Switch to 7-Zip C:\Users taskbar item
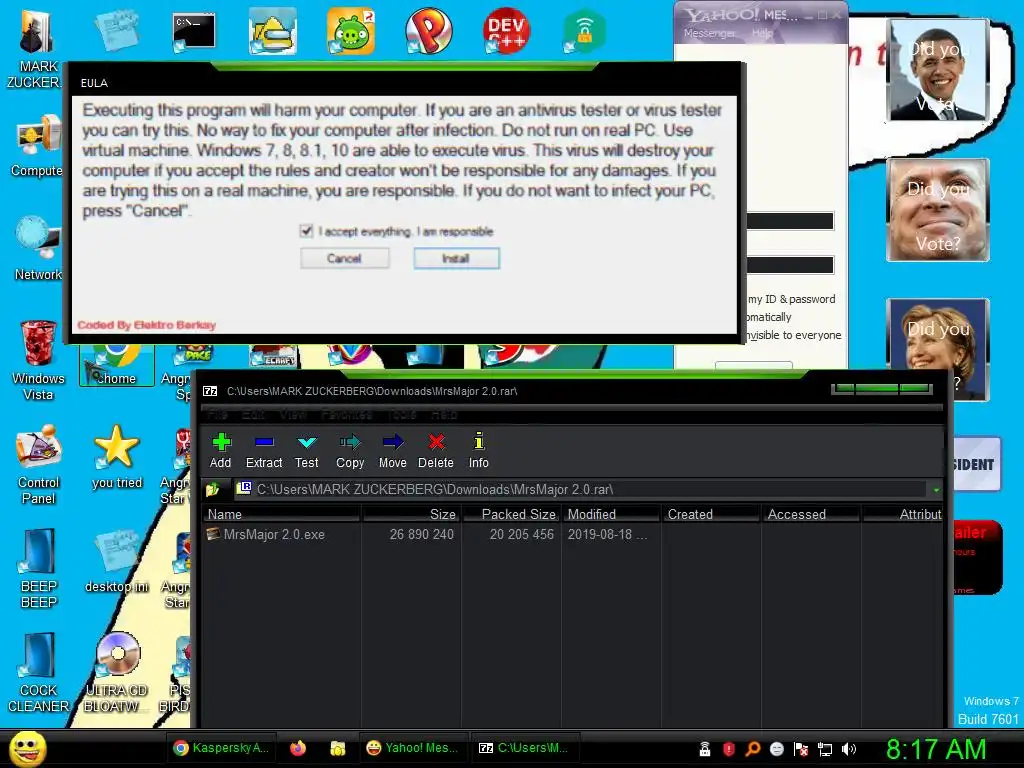This screenshot has height=768, width=1024. [x=525, y=748]
